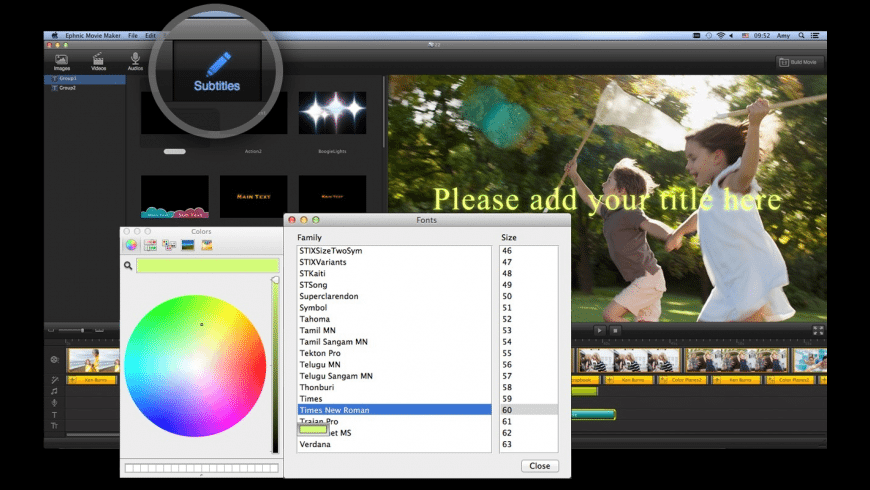Adjust the timeline zoom slider

point(75,330)
